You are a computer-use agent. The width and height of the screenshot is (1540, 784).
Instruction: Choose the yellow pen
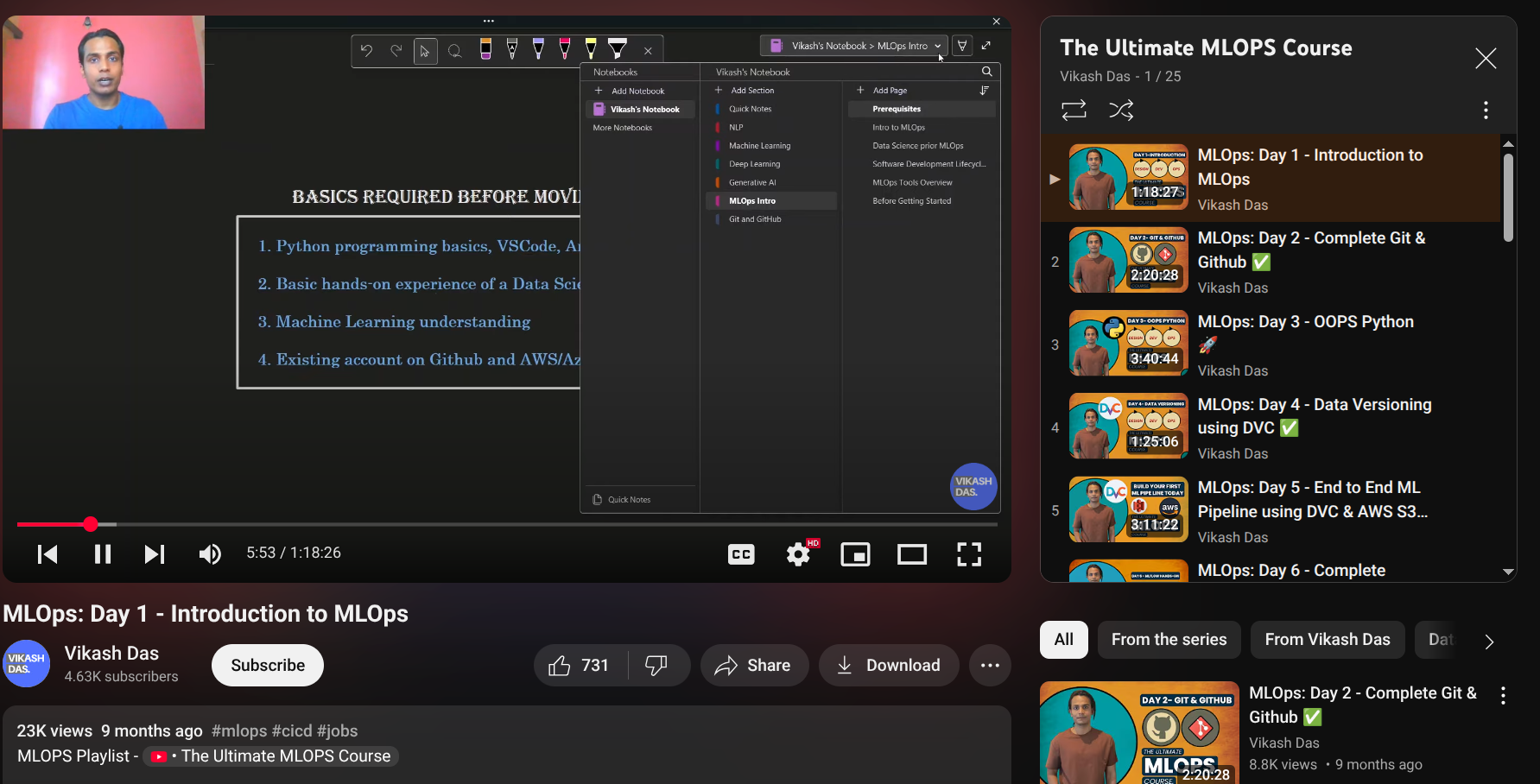point(591,49)
